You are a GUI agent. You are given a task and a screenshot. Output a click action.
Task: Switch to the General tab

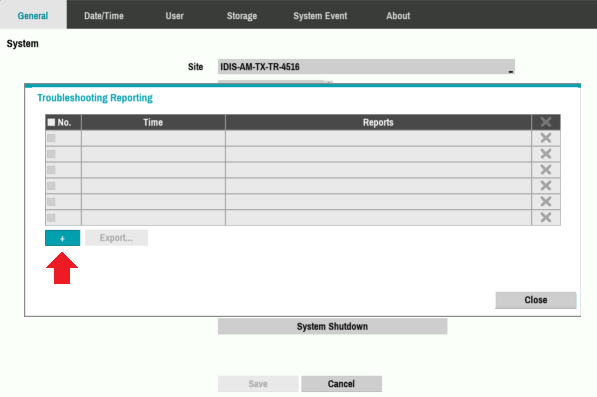coord(33,15)
